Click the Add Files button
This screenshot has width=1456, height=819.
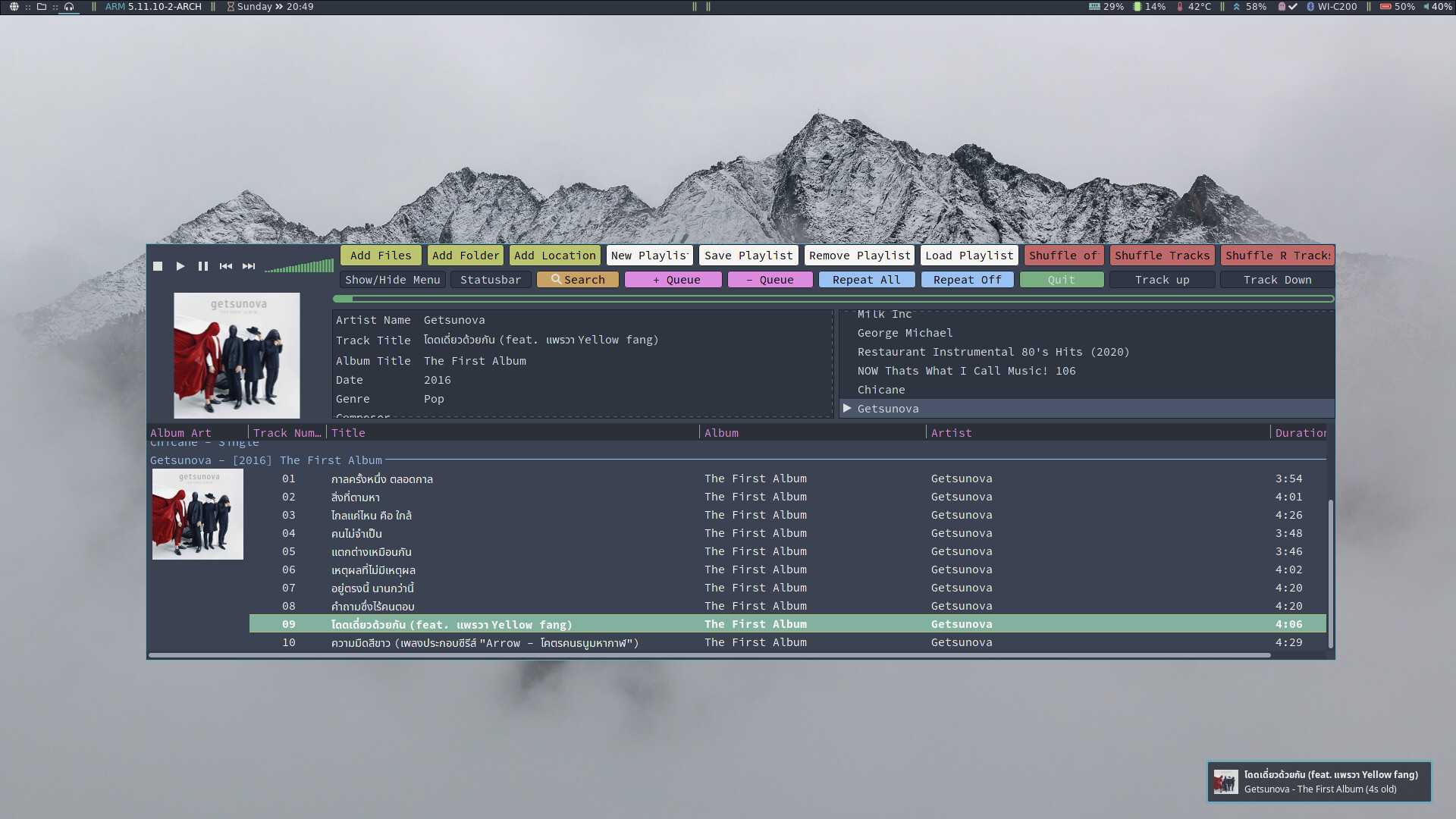click(381, 256)
